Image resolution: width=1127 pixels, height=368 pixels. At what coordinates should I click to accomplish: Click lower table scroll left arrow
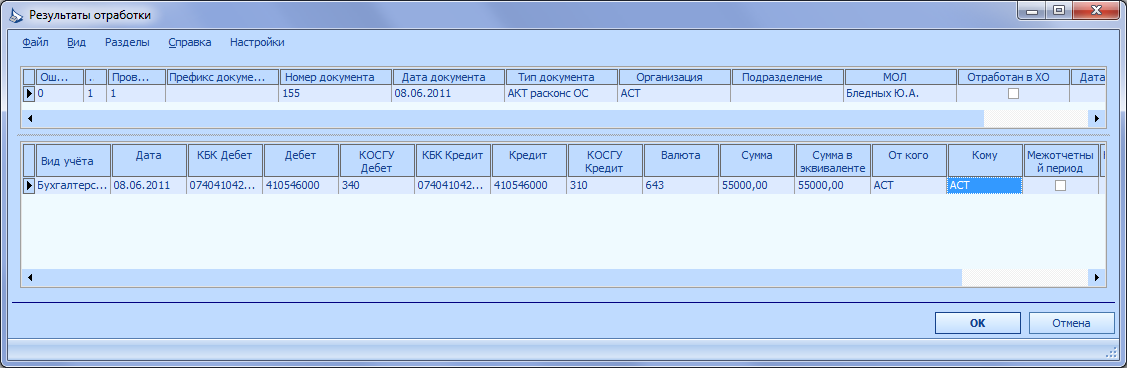point(29,277)
